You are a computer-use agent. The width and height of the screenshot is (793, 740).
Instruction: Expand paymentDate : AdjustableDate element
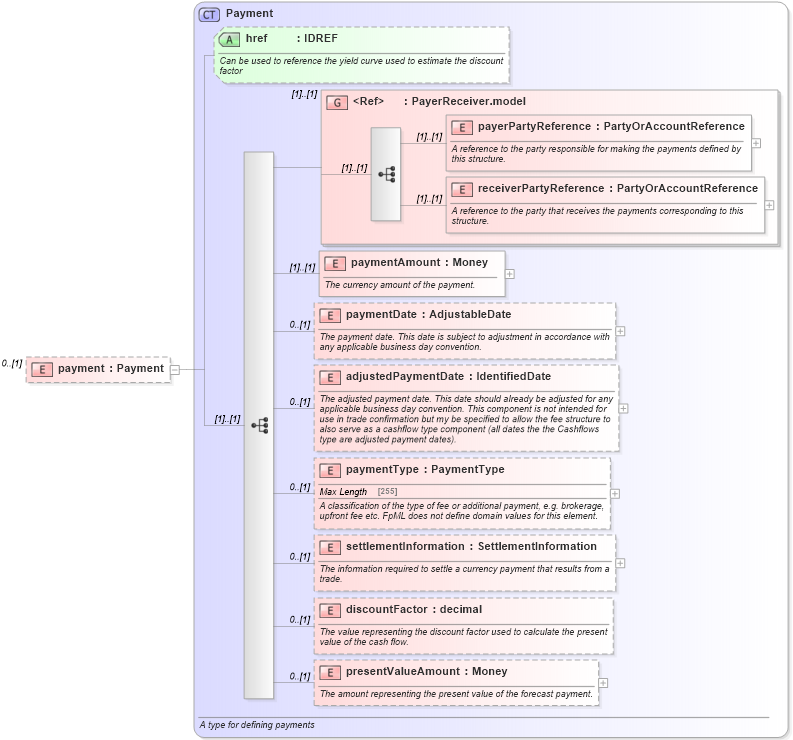[620, 331]
